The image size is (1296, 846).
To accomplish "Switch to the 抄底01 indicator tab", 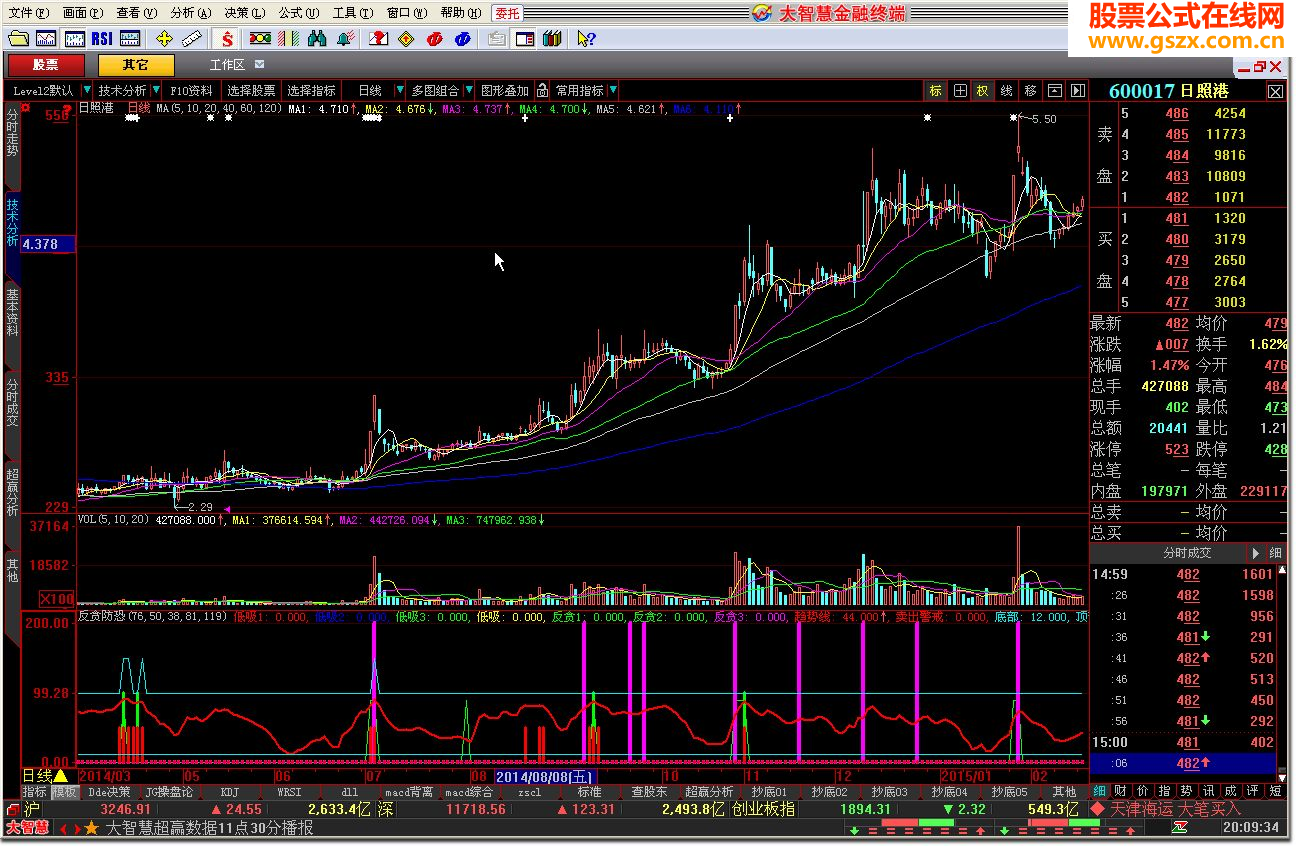I will coord(770,792).
